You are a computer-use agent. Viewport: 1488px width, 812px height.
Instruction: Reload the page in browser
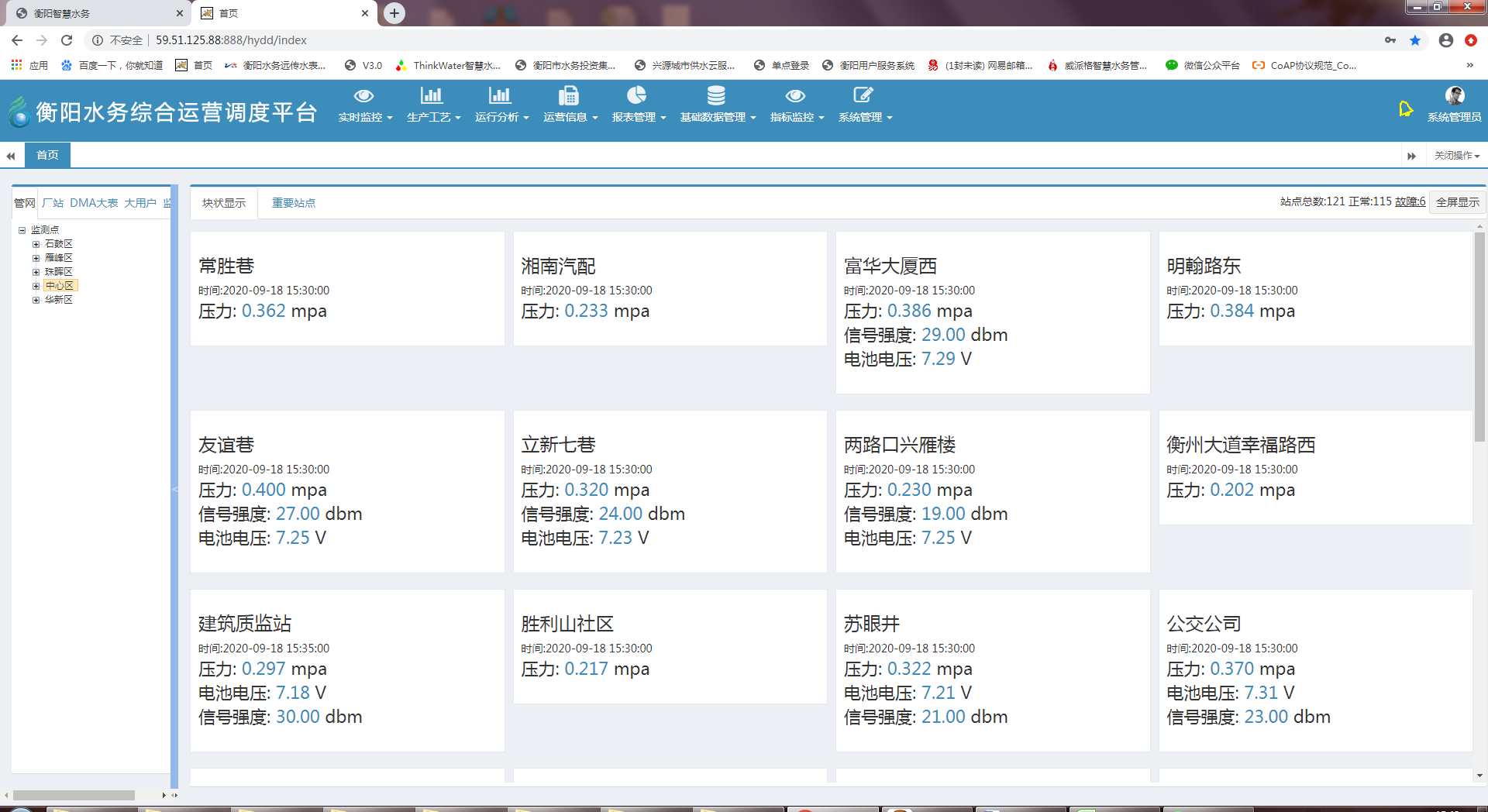click(67, 40)
